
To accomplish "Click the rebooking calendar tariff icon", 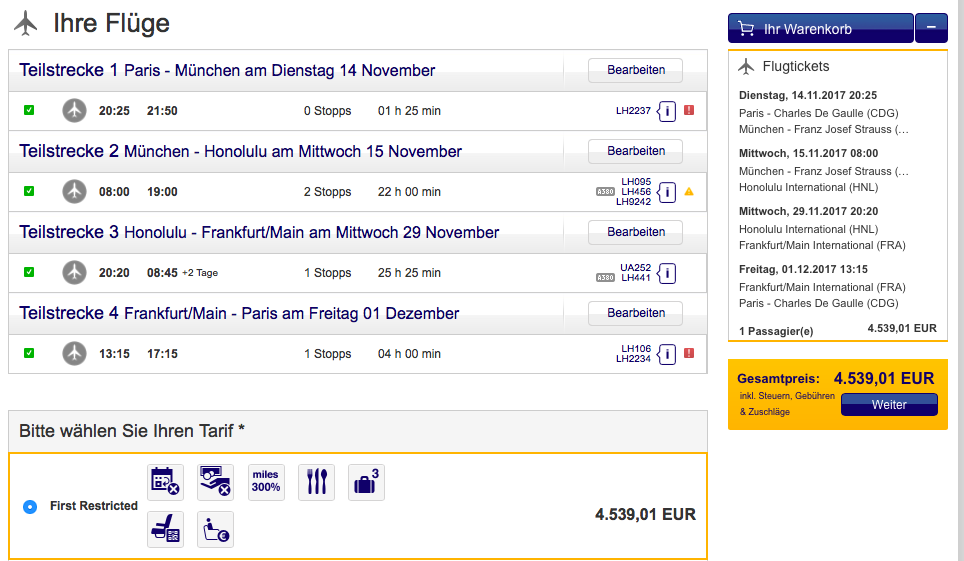I will pyautogui.click(x=165, y=482).
